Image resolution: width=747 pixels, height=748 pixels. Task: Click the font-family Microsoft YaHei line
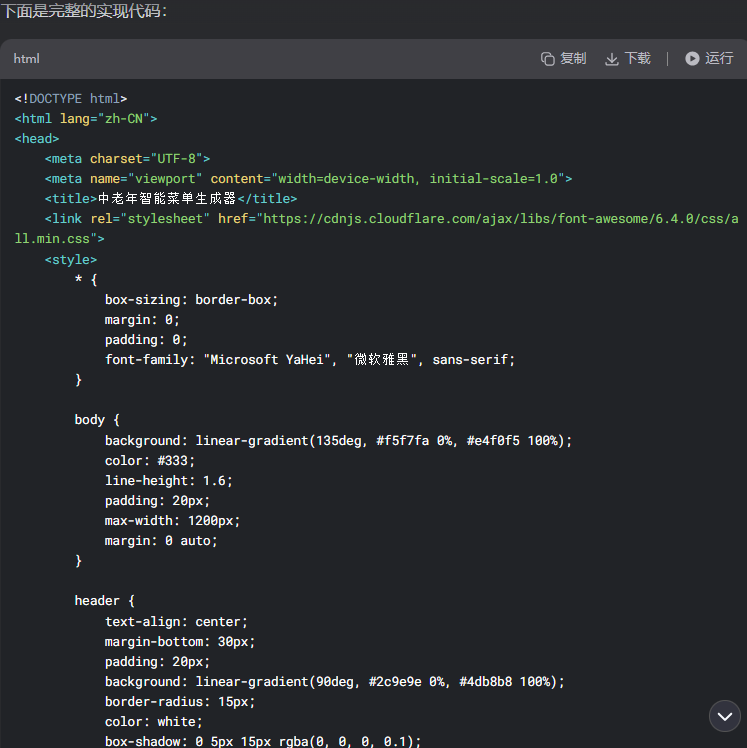[x=310, y=359]
